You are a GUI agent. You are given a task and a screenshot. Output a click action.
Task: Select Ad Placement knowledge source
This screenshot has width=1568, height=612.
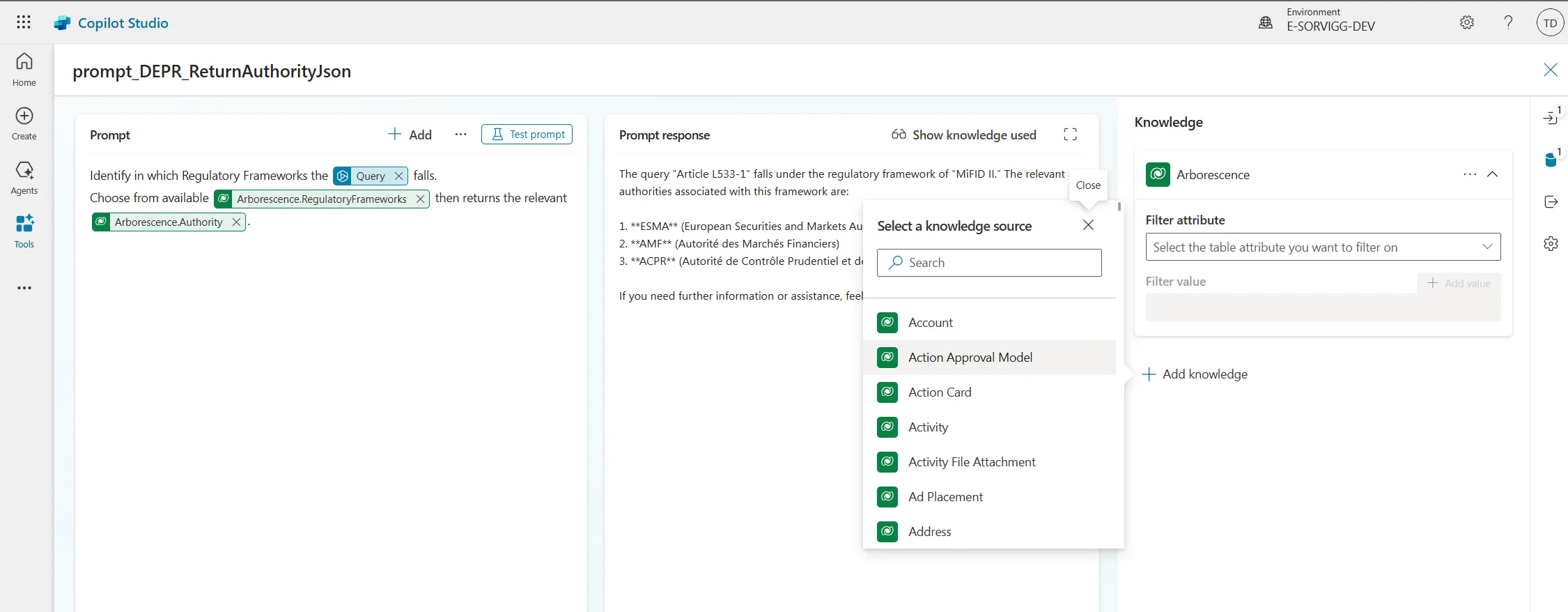click(989, 497)
